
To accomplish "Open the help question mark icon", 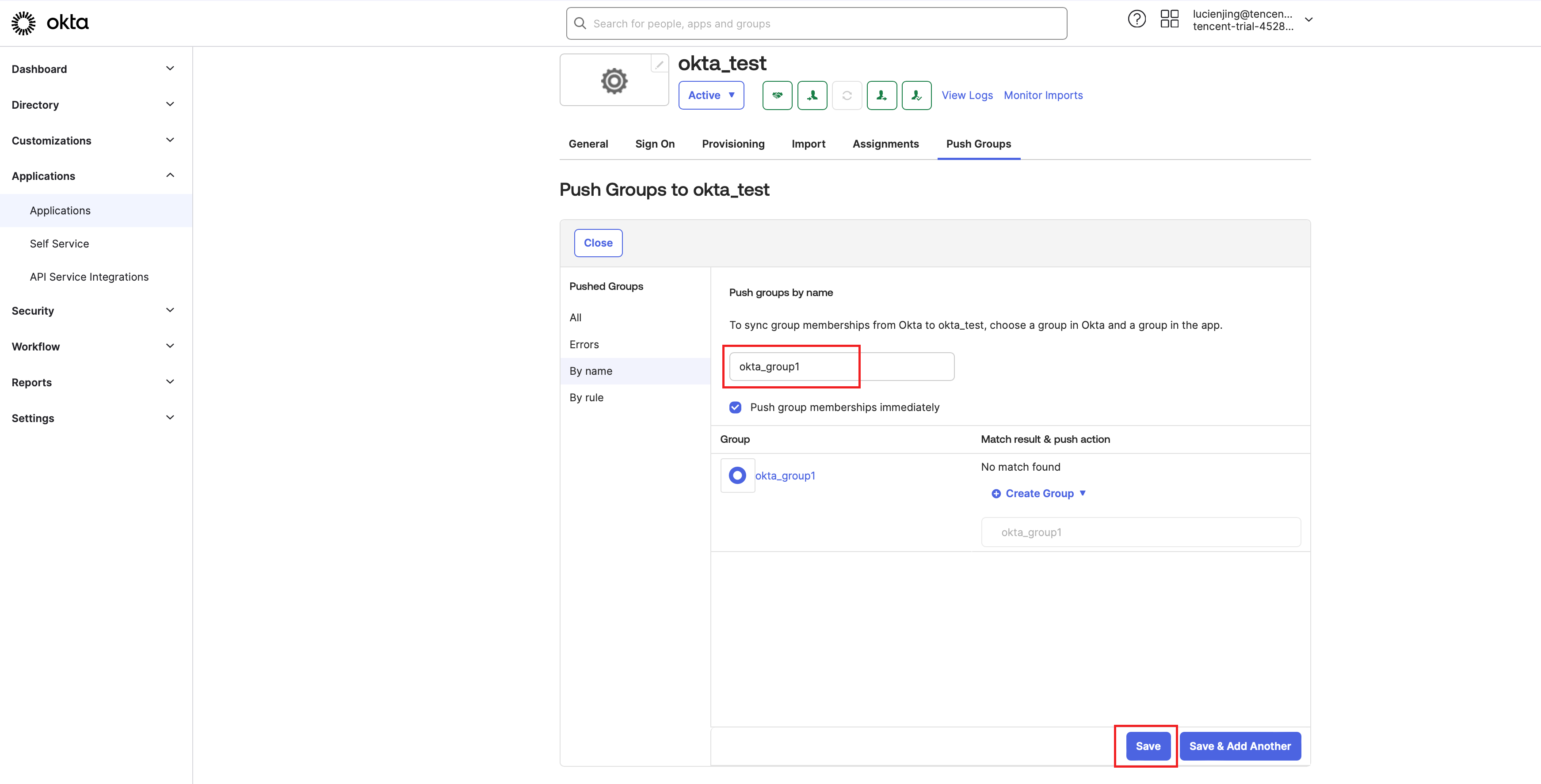I will [1136, 19].
